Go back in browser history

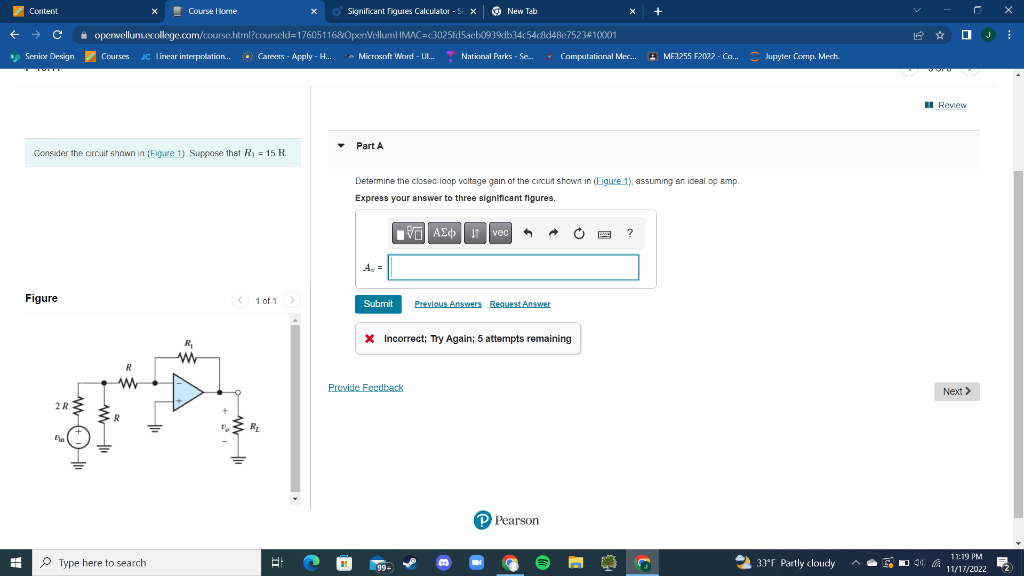point(14,35)
